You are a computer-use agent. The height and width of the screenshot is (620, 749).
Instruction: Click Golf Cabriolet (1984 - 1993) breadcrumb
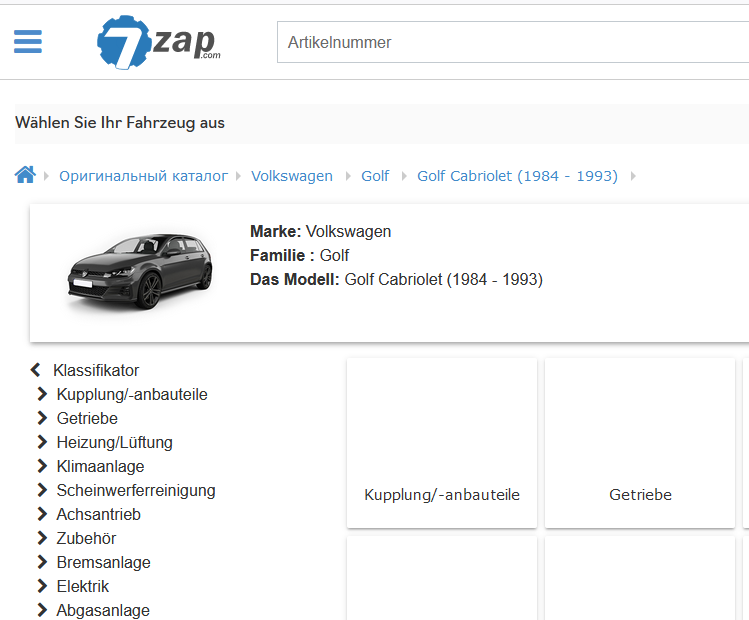[x=517, y=176]
